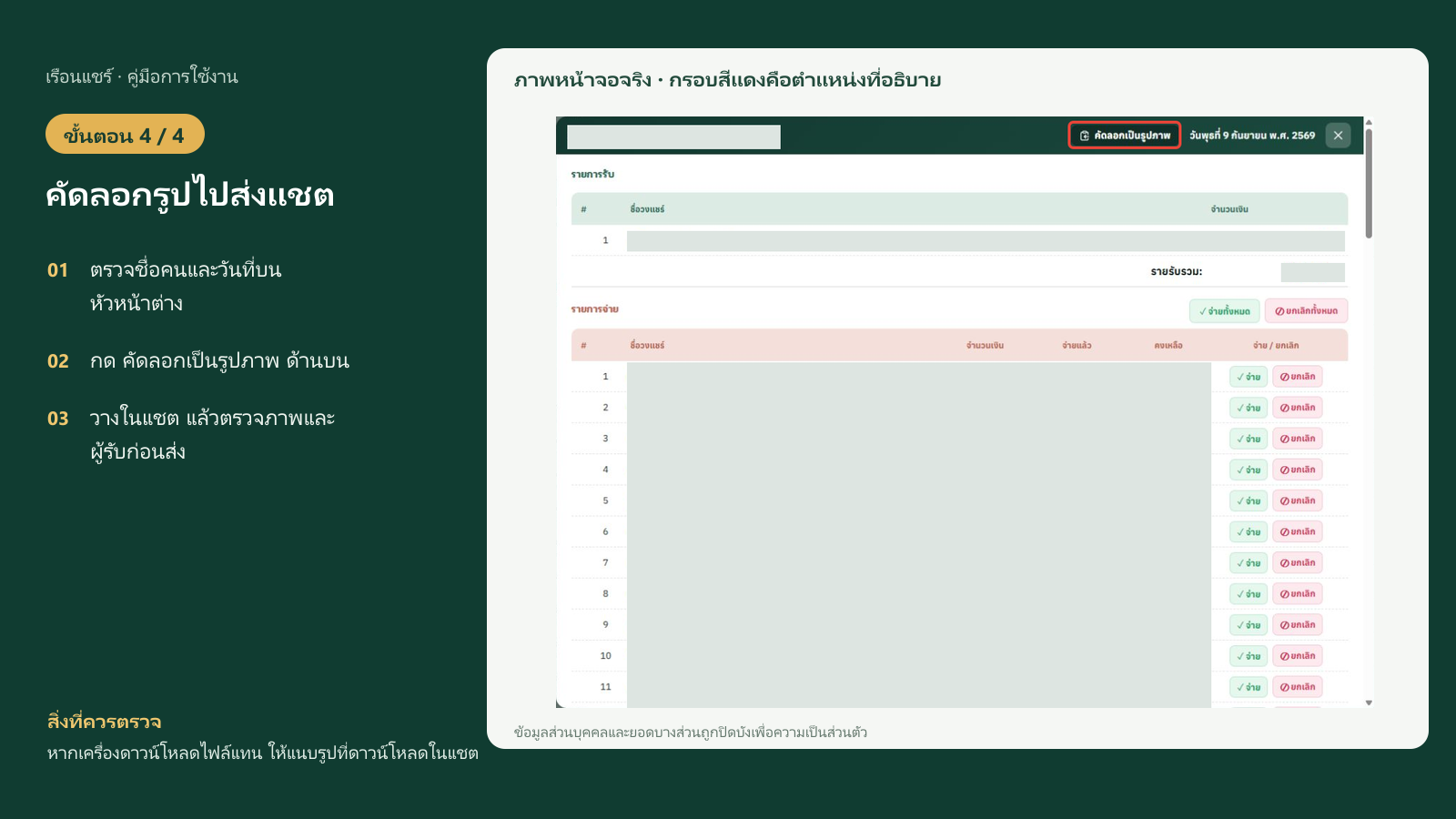The width and height of the screenshot is (1456, 819).
Task: Mark payment row 11 as จ่าย
Action: 1249,686
